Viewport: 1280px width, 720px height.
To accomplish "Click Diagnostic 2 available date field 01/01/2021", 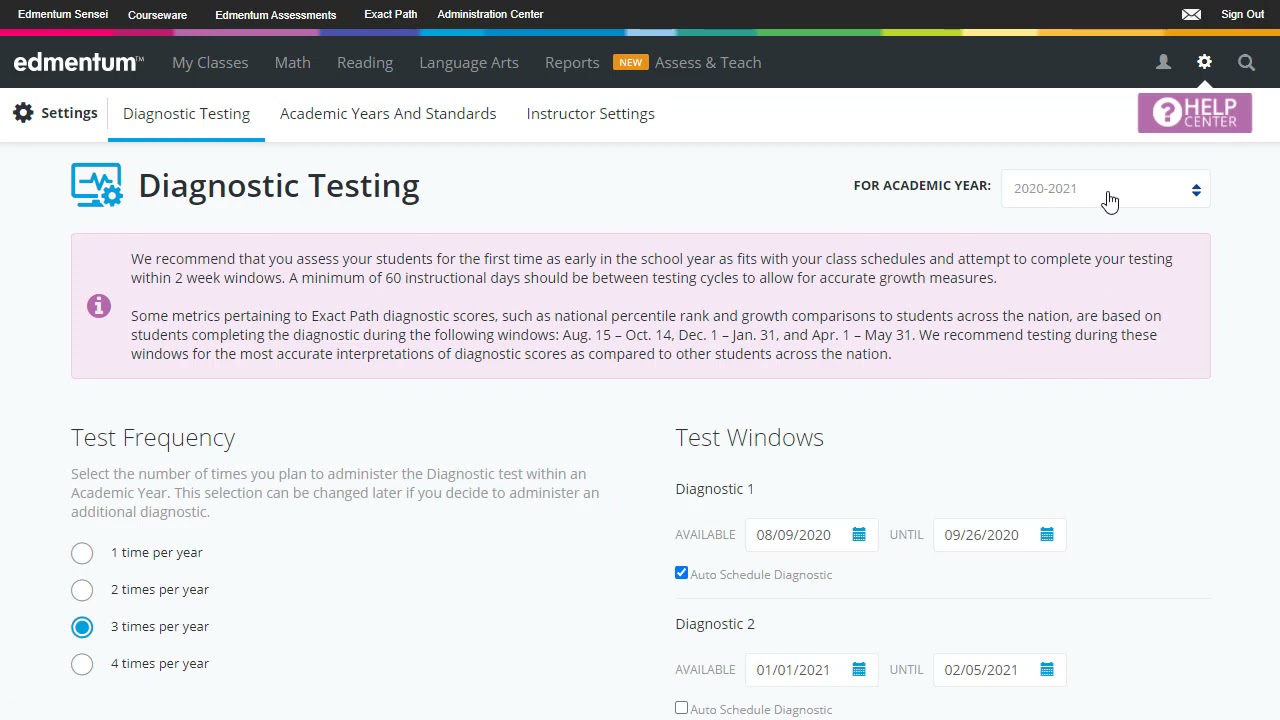I will 812,670.
